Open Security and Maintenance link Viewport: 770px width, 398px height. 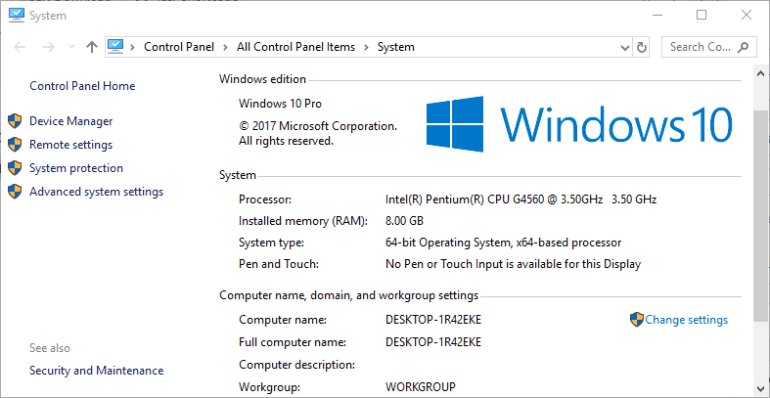point(96,370)
